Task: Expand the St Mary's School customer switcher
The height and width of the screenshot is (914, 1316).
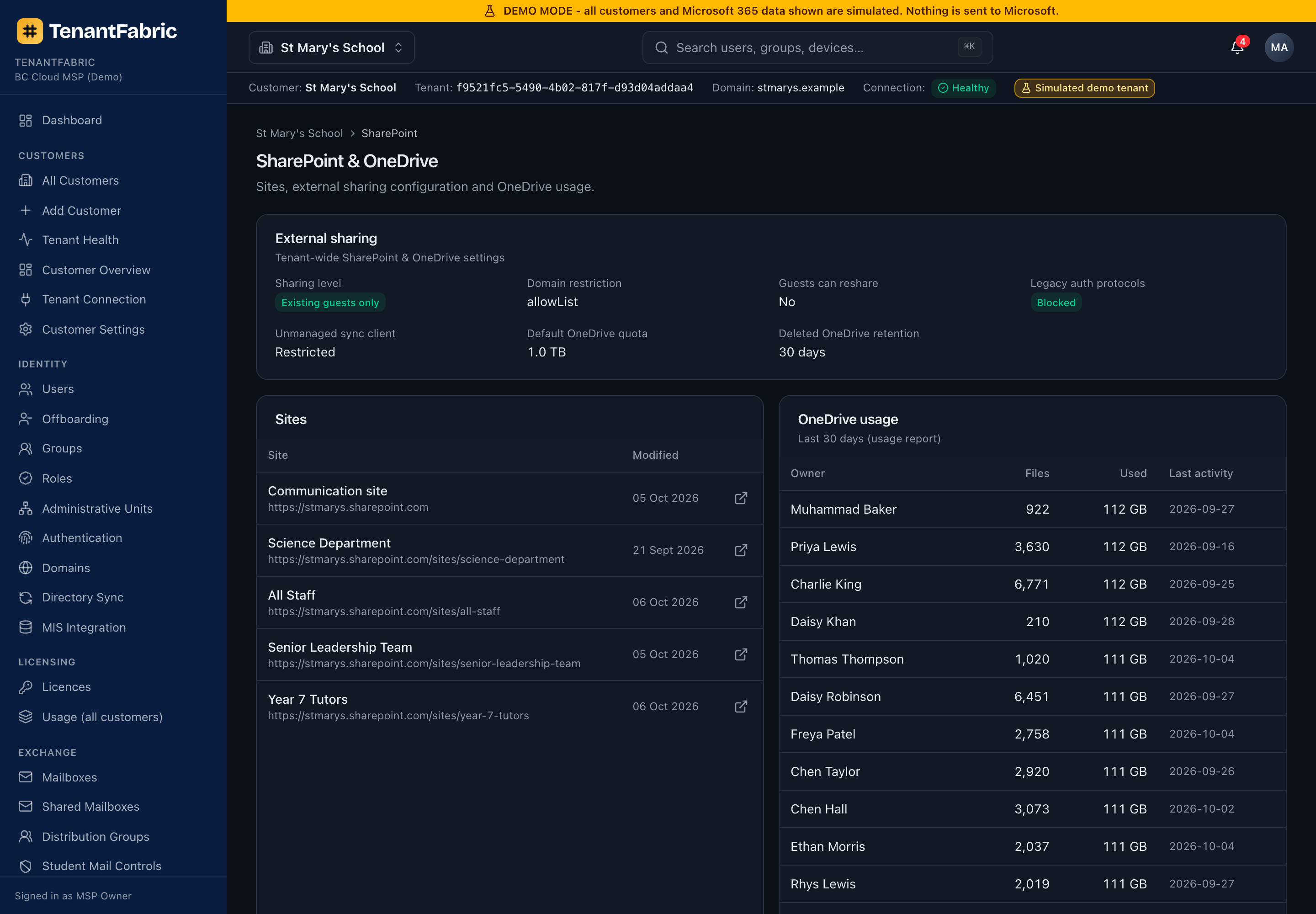Action: coord(332,48)
